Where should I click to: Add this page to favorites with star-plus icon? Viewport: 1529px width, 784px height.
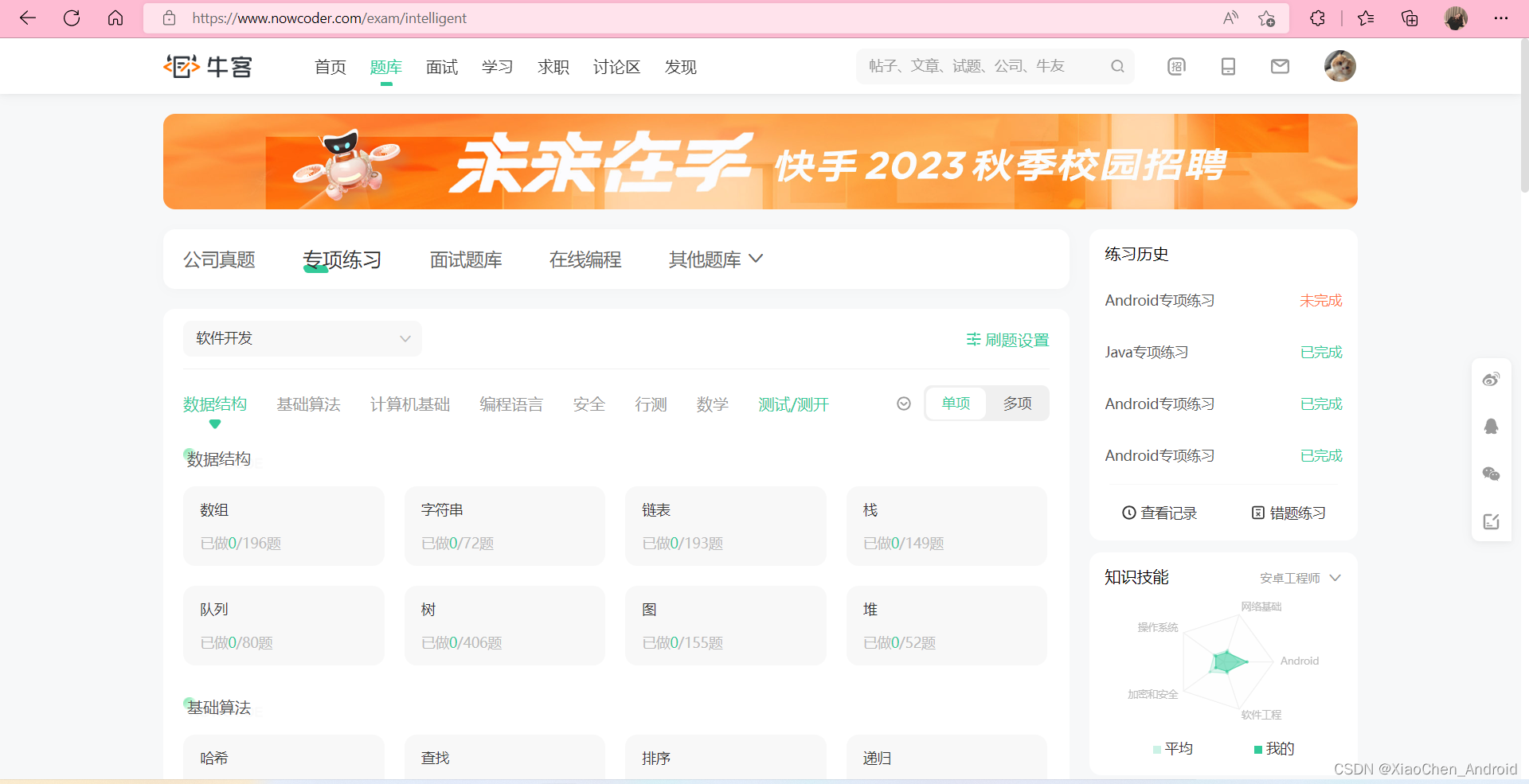[1267, 18]
